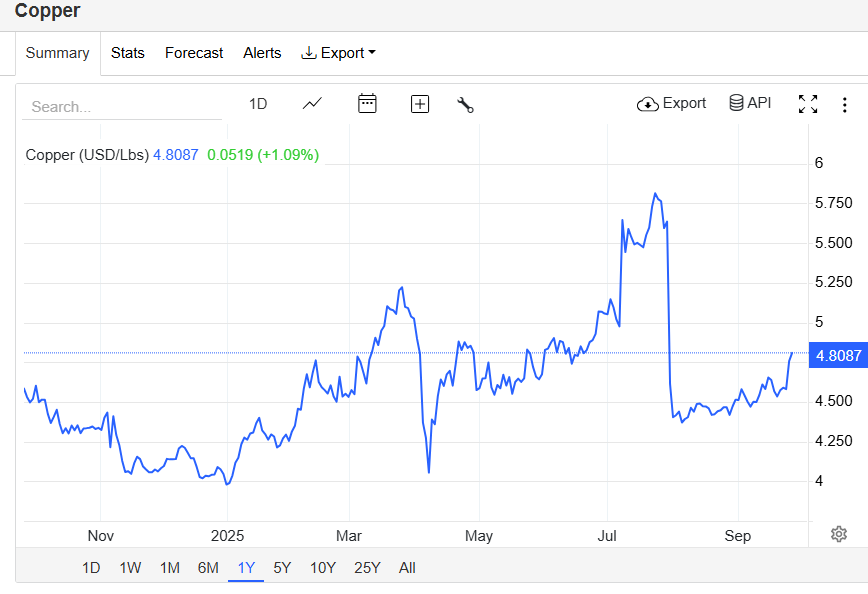Select the 5Y time range

pos(282,568)
